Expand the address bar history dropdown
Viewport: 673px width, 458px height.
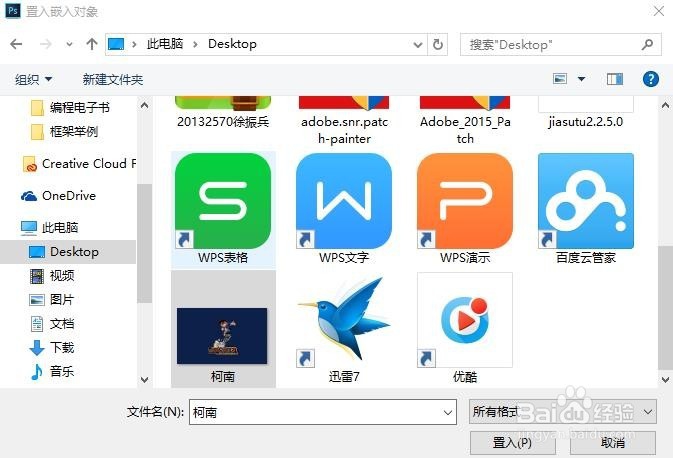[418, 44]
